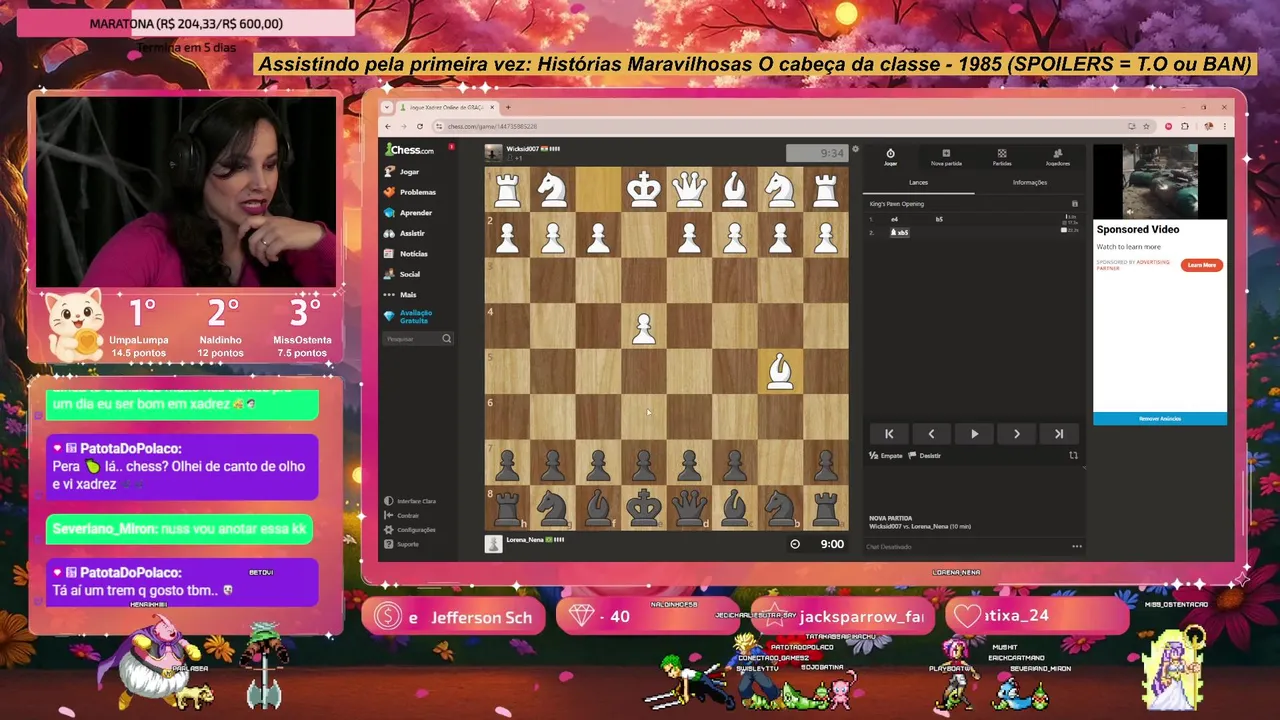Jump to the first move
Viewport: 1280px width, 720px height.
(x=889, y=434)
